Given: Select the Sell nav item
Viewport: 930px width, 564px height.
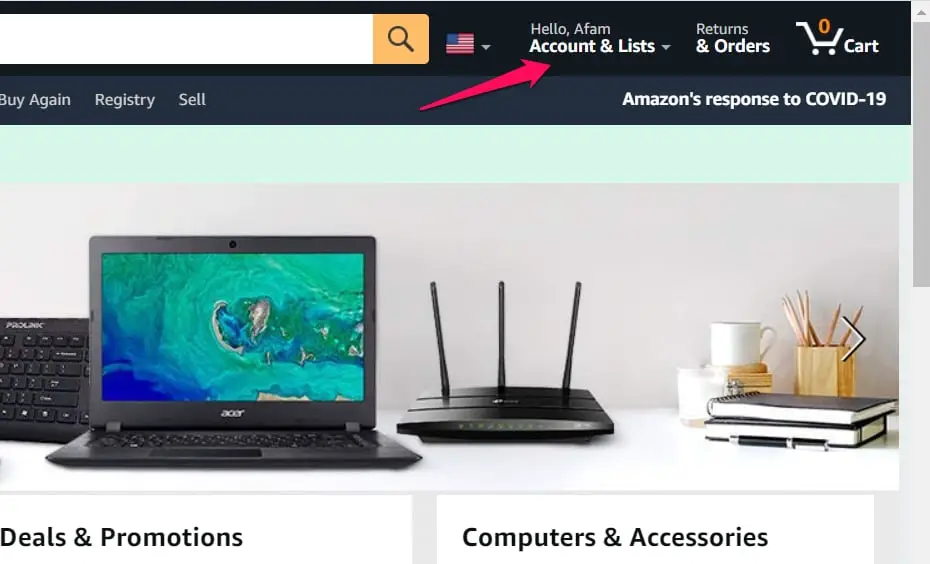Looking at the screenshot, I should [192, 100].
